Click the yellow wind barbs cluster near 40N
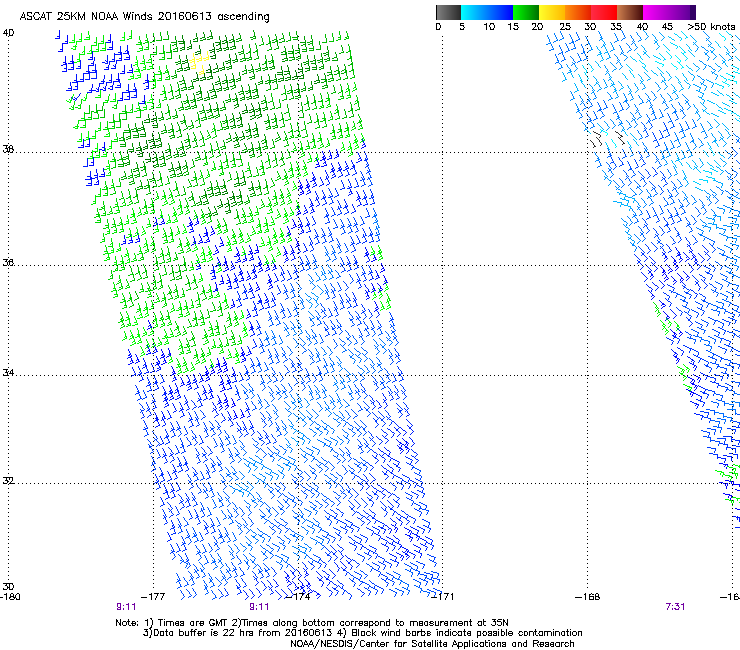 tap(200, 62)
